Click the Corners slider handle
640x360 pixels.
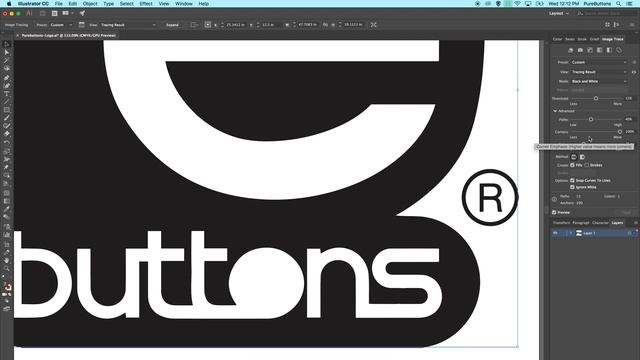point(620,132)
